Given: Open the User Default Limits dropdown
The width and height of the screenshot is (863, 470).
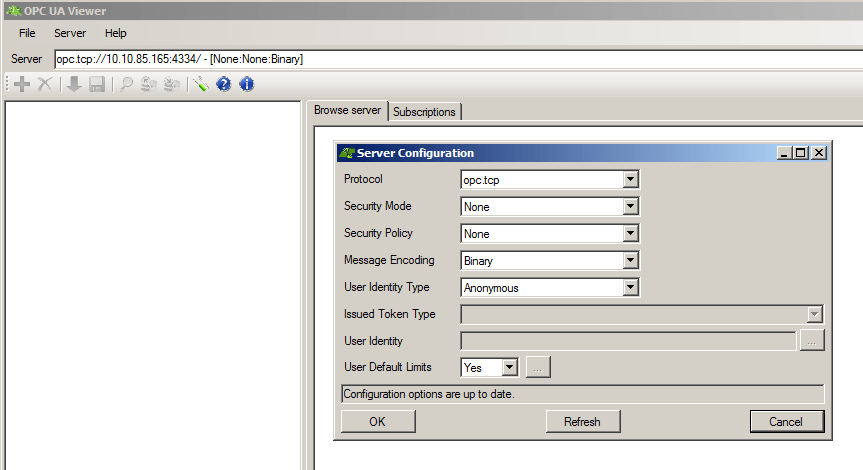Looking at the screenshot, I should click(x=509, y=368).
